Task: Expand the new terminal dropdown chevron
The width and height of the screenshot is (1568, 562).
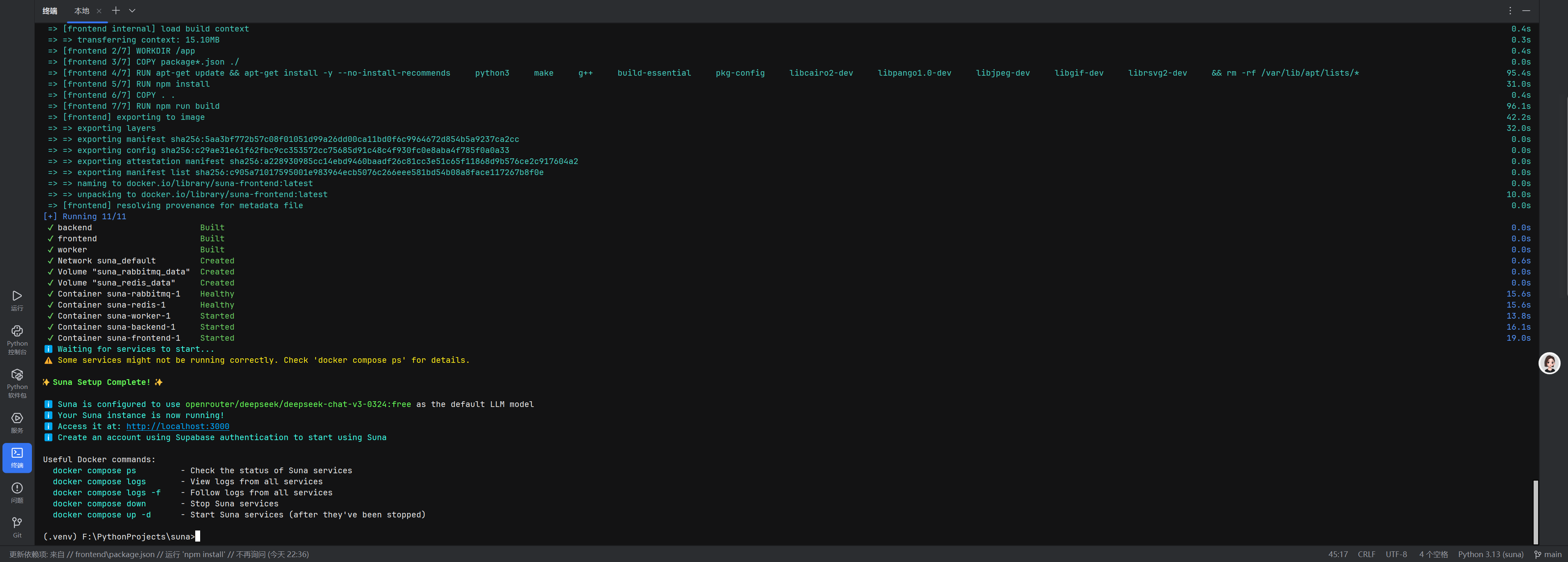Action: tap(132, 10)
